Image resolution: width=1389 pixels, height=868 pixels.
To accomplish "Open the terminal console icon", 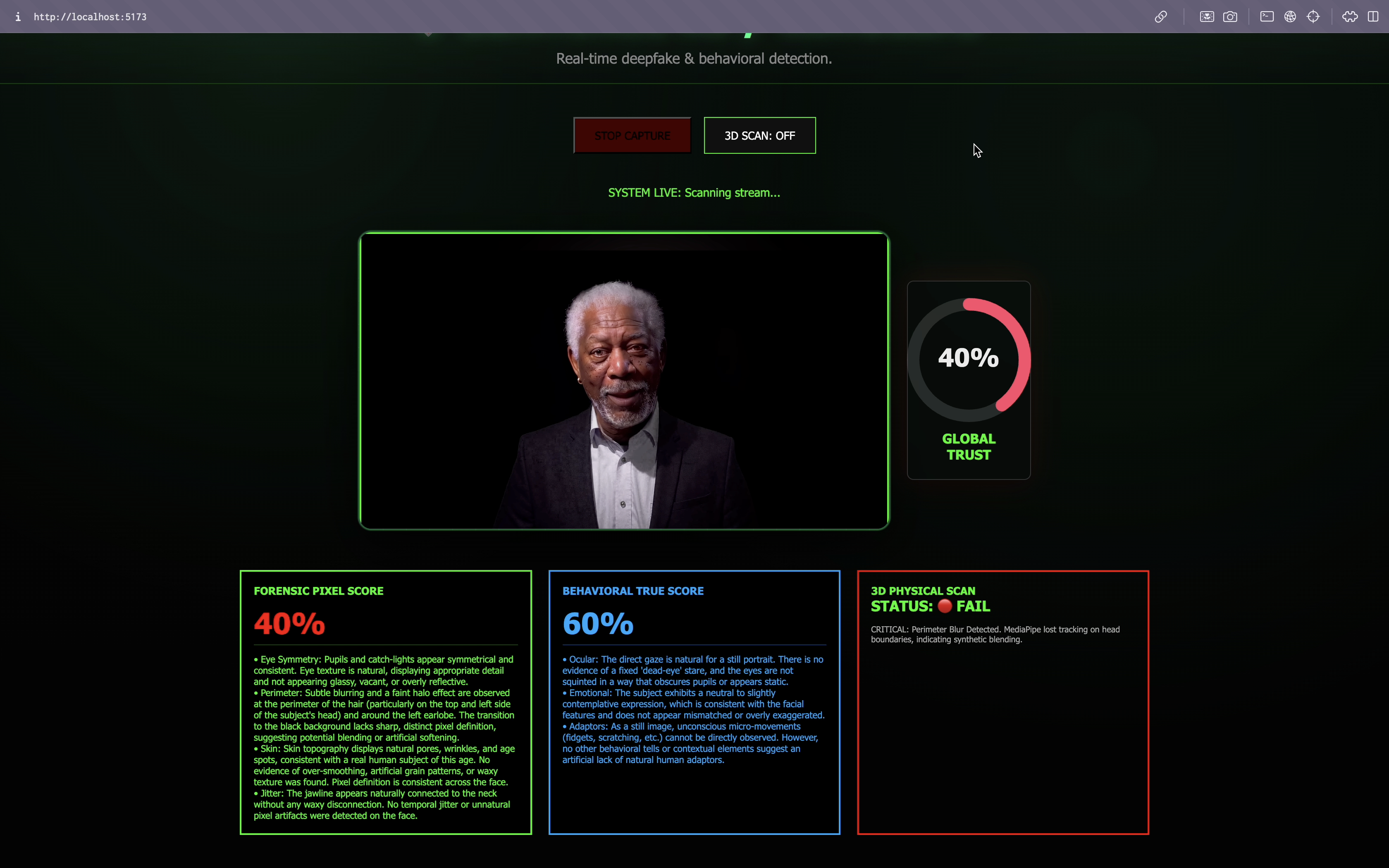I will [1267, 17].
